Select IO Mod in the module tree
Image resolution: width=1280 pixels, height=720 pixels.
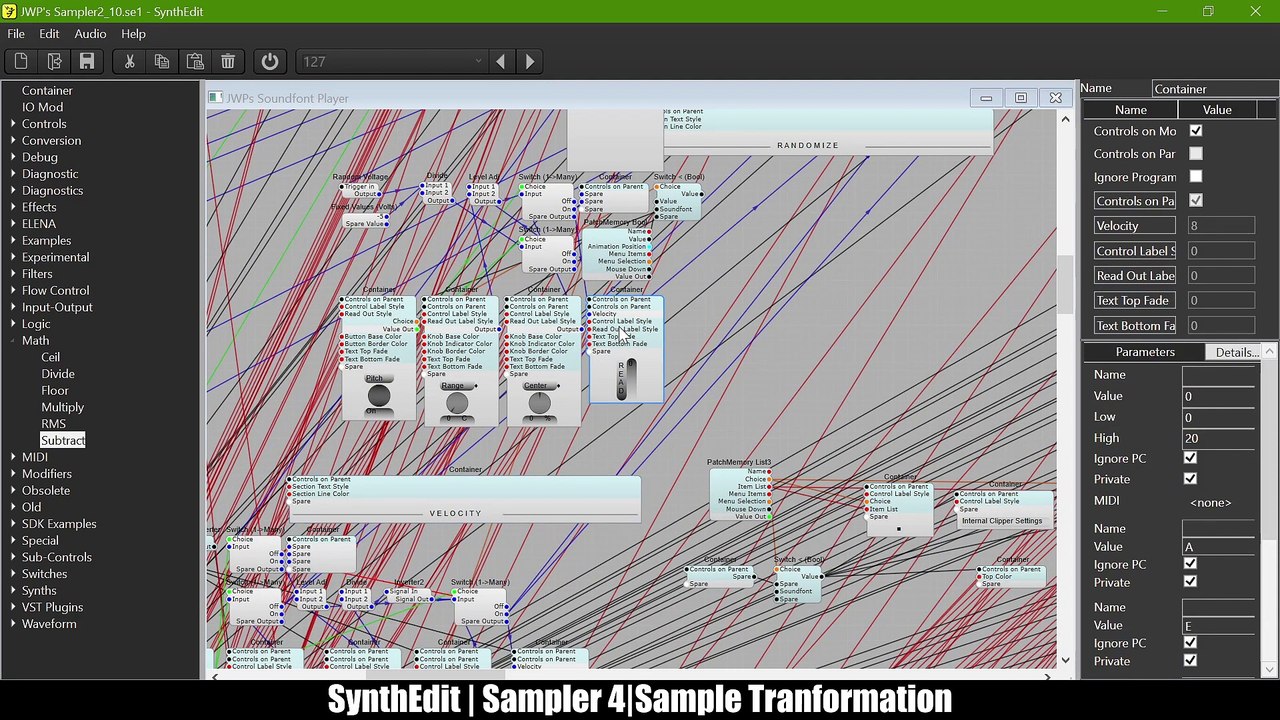[x=42, y=107]
